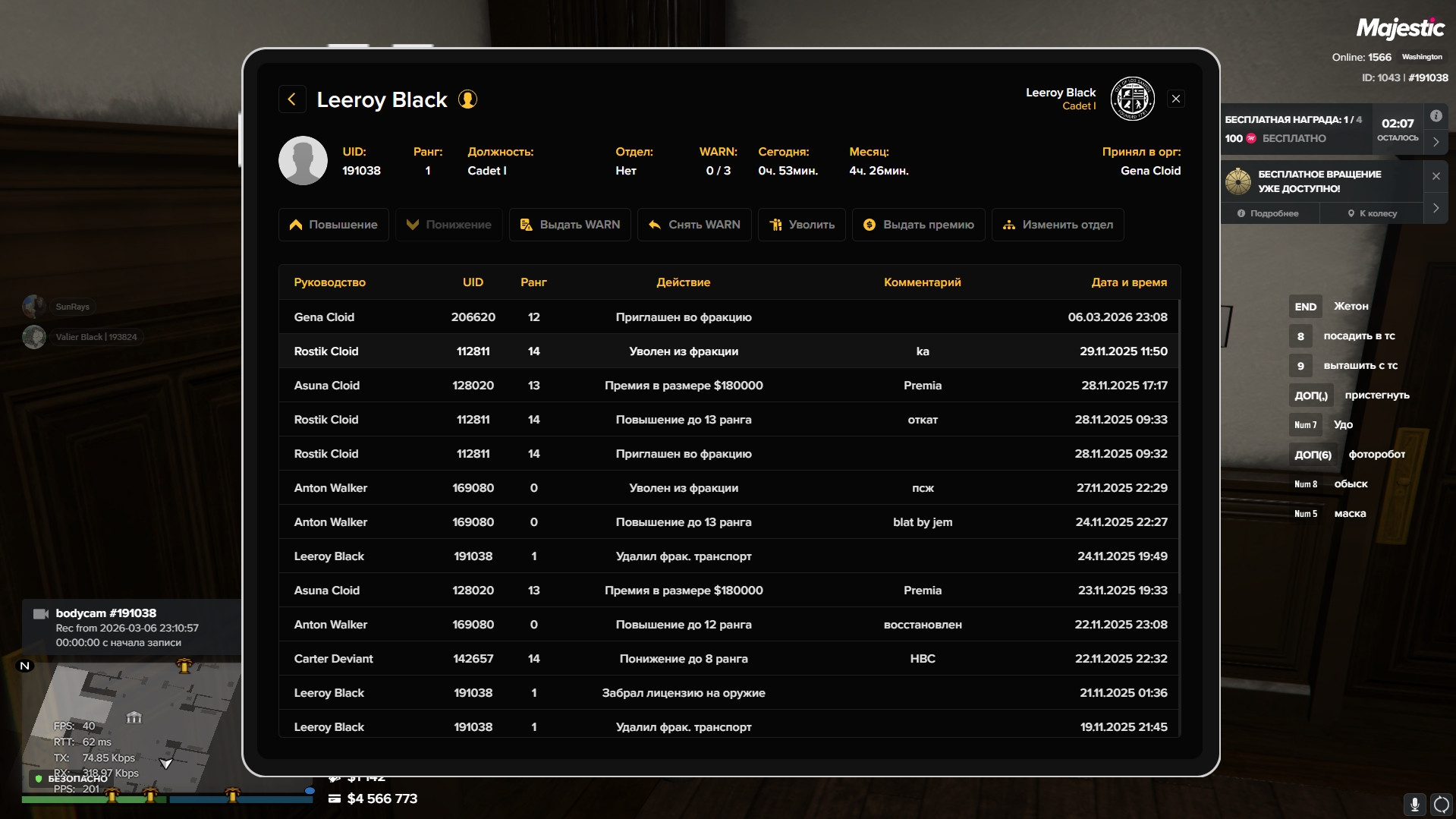Click the player avatar placeholder image

pyautogui.click(x=303, y=160)
